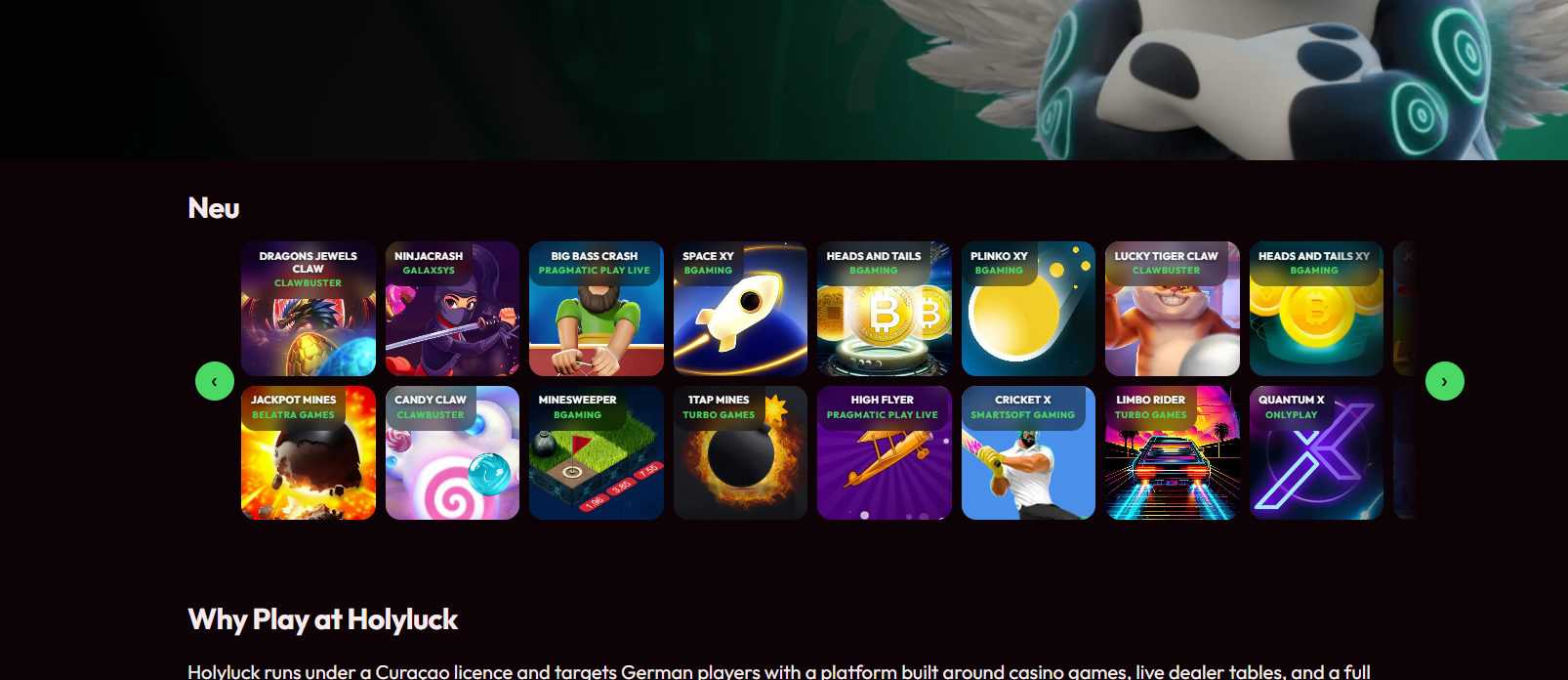Open Lucky Tiger Claw game tile
The height and width of the screenshot is (680, 1568).
[x=1173, y=309]
